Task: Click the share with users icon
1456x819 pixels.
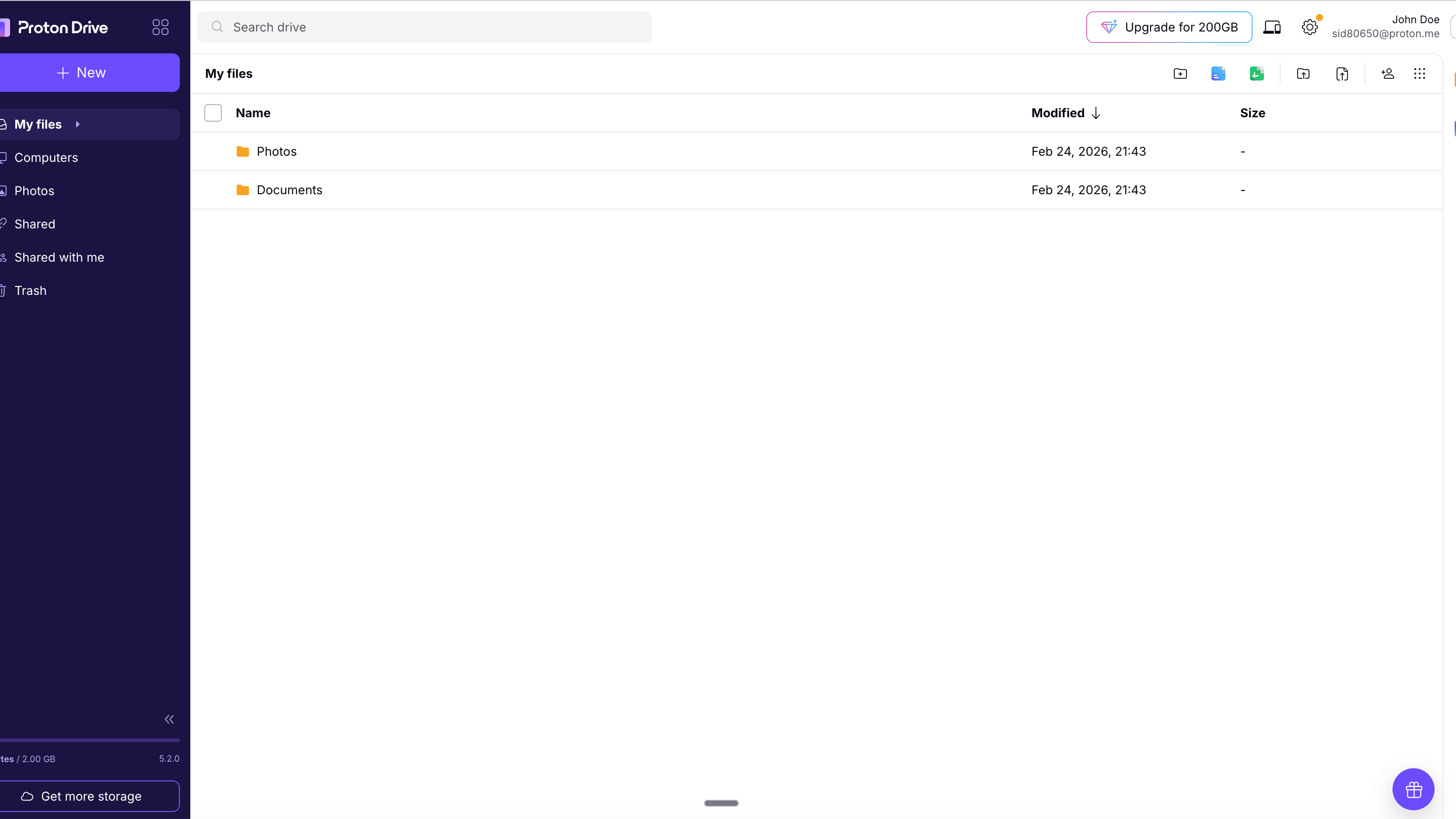Action: pyautogui.click(x=1387, y=73)
